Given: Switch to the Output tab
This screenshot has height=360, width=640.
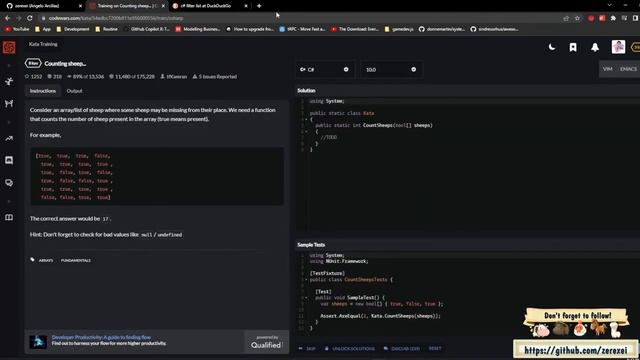Looking at the screenshot, I should tap(74, 91).
